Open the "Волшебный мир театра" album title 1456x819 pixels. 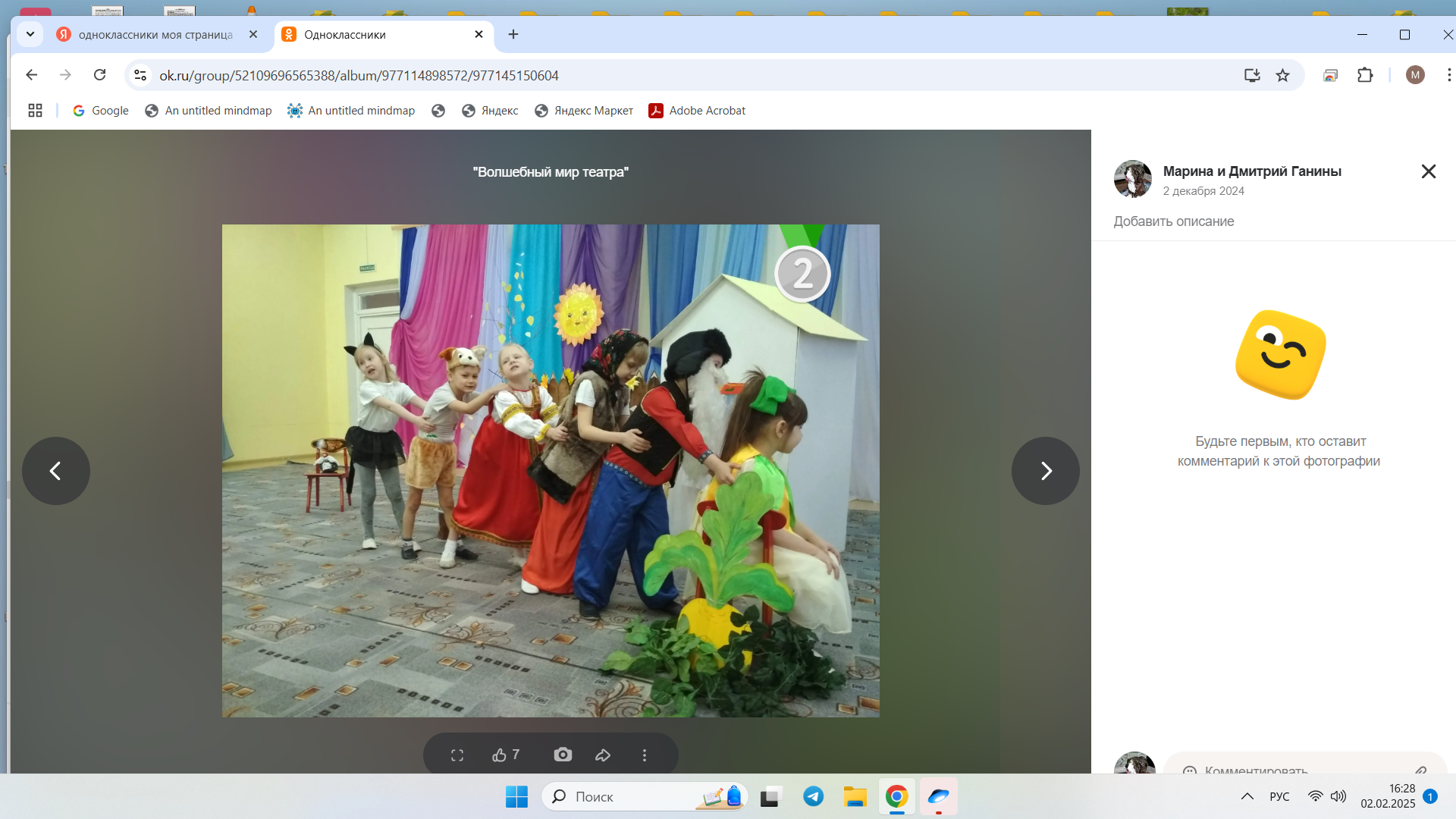(551, 172)
